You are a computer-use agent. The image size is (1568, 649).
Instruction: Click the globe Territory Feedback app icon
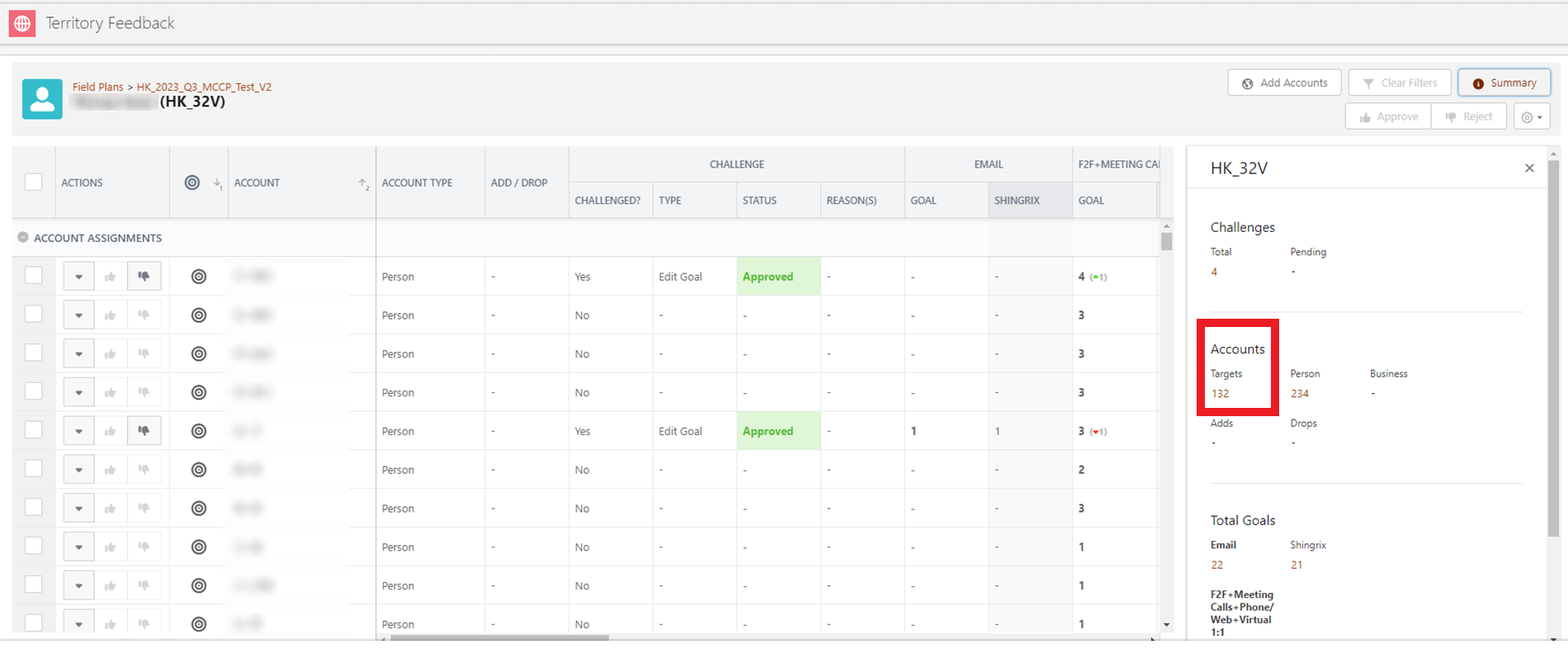tap(22, 23)
